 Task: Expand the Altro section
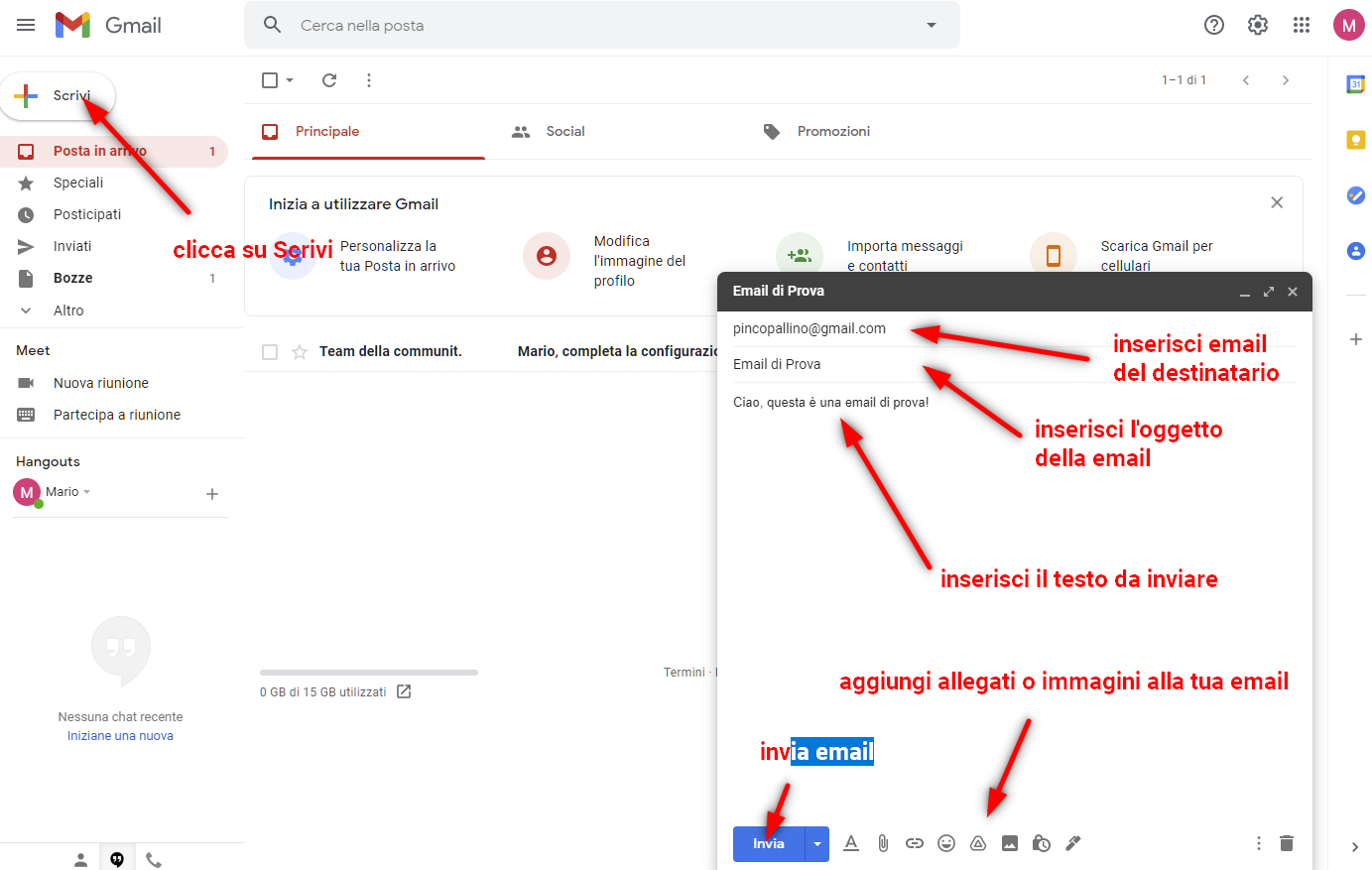114,311
